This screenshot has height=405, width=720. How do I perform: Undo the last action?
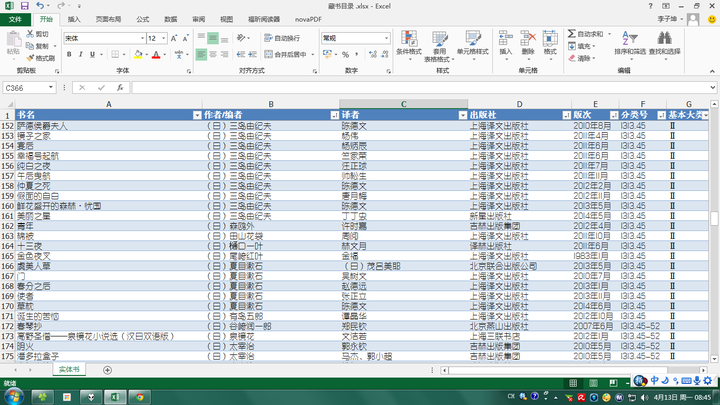pos(40,6)
